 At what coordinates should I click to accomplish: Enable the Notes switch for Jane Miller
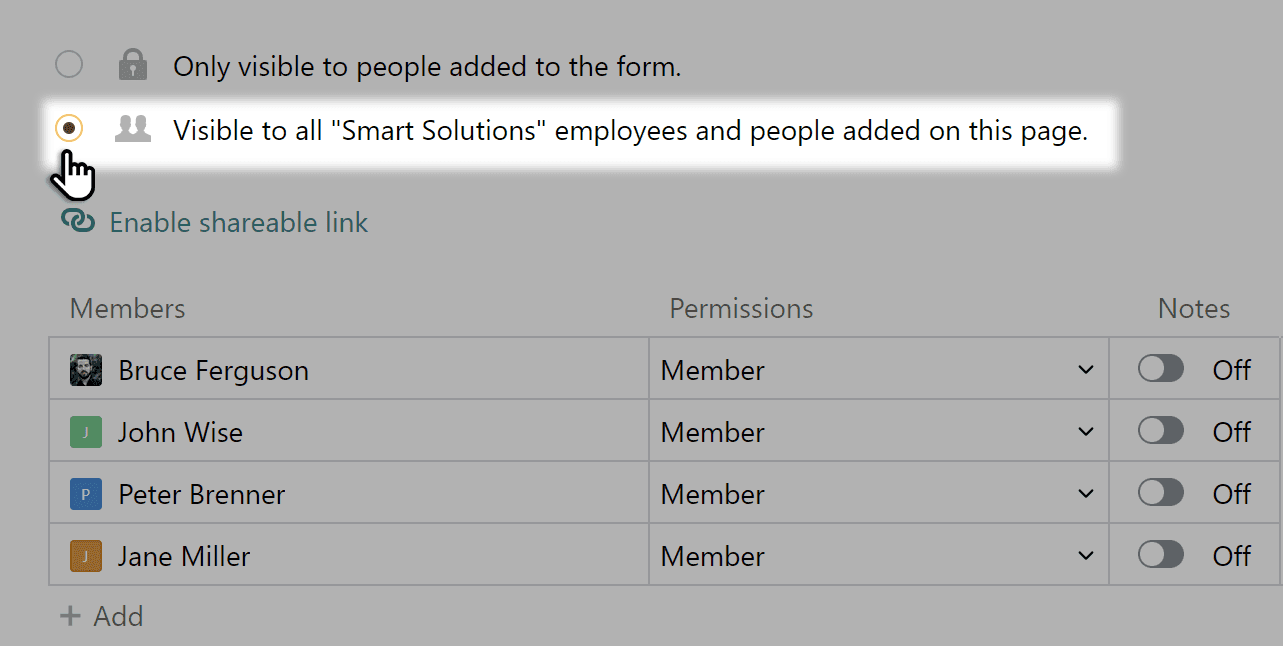point(1161,555)
